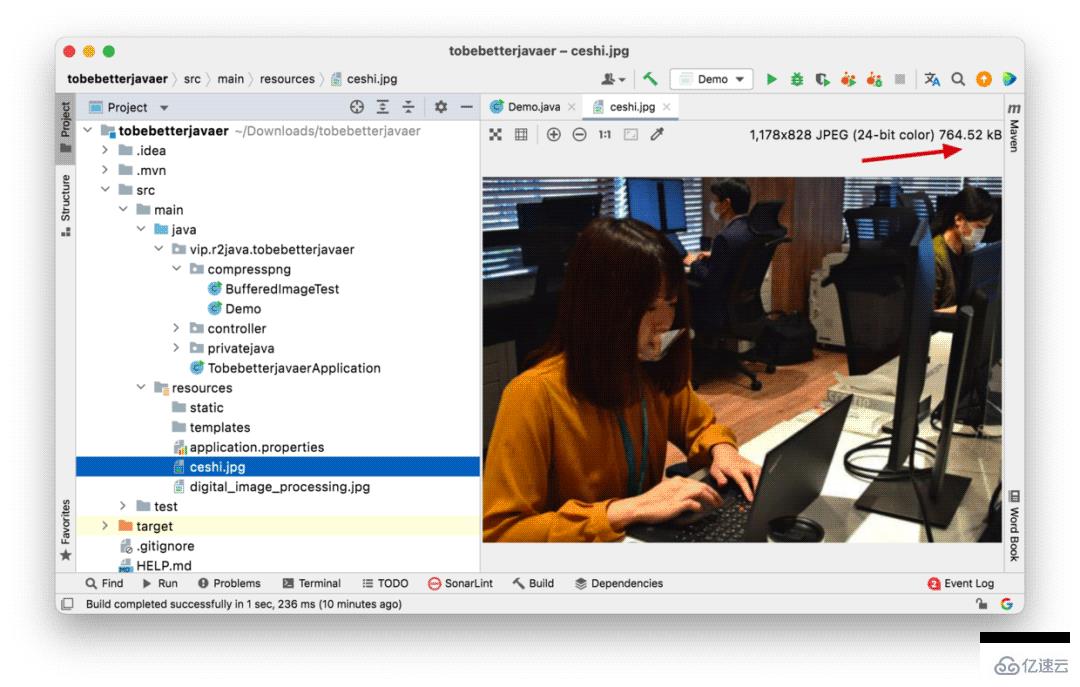This screenshot has height=687, width=1080.
Task: Activate the color picker eyedropper
Action: point(656,134)
